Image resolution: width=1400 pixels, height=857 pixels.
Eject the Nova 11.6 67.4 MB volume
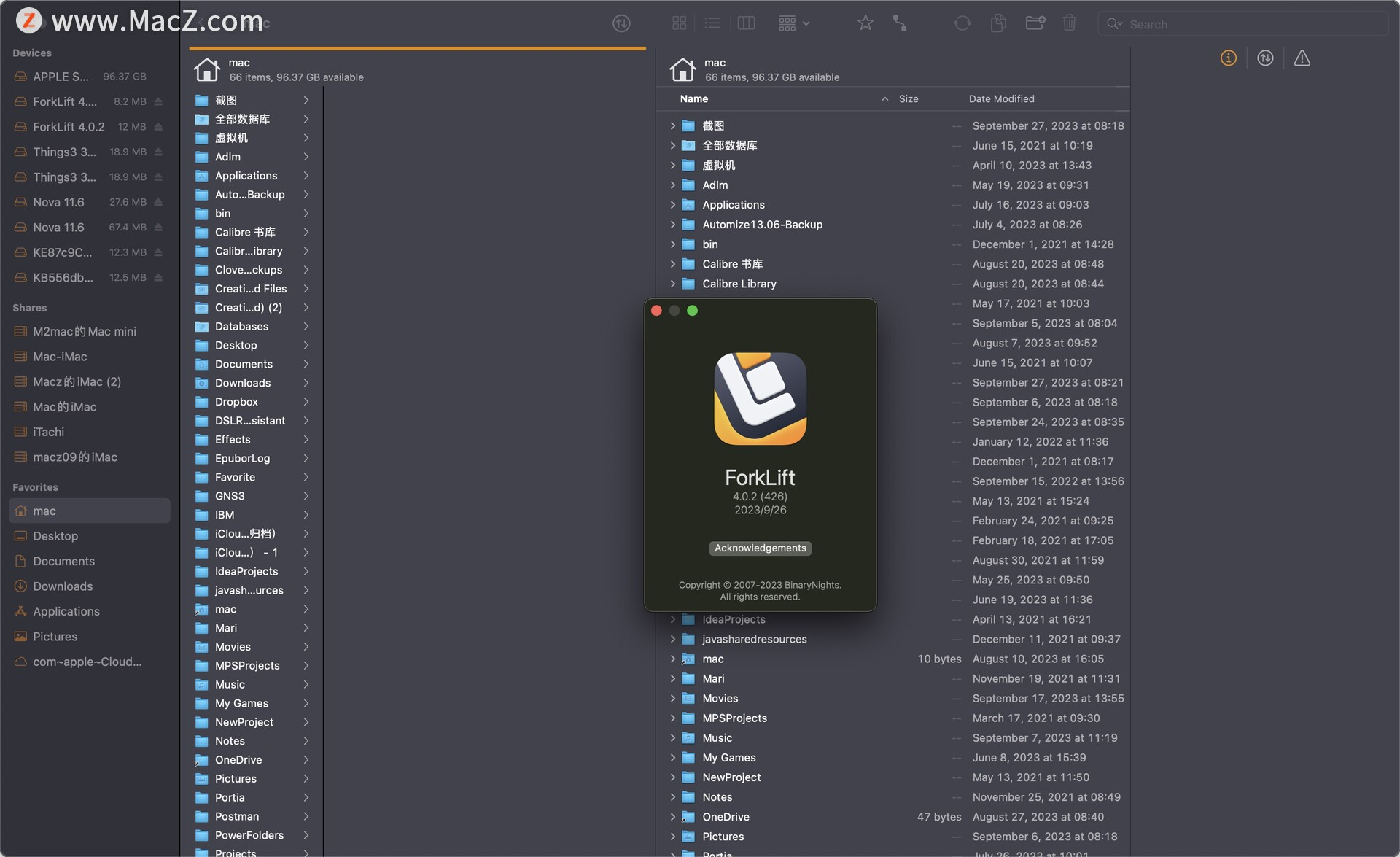tap(158, 228)
